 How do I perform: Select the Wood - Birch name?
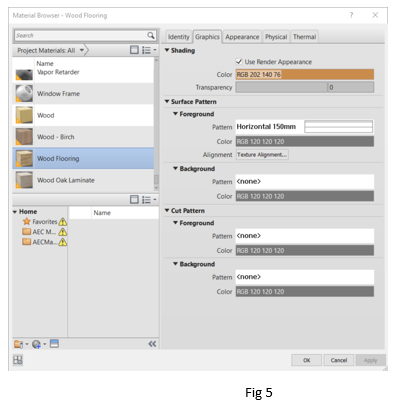click(56, 137)
